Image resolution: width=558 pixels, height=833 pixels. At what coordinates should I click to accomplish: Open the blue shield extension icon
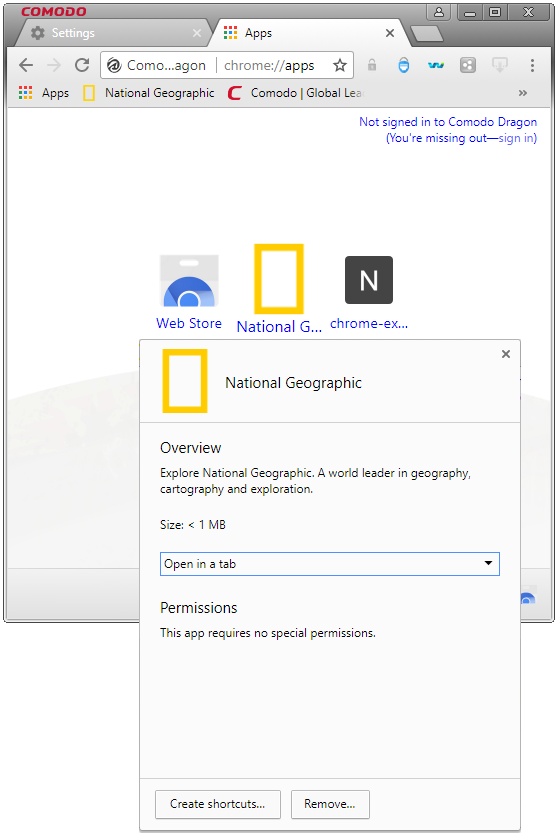[404, 65]
